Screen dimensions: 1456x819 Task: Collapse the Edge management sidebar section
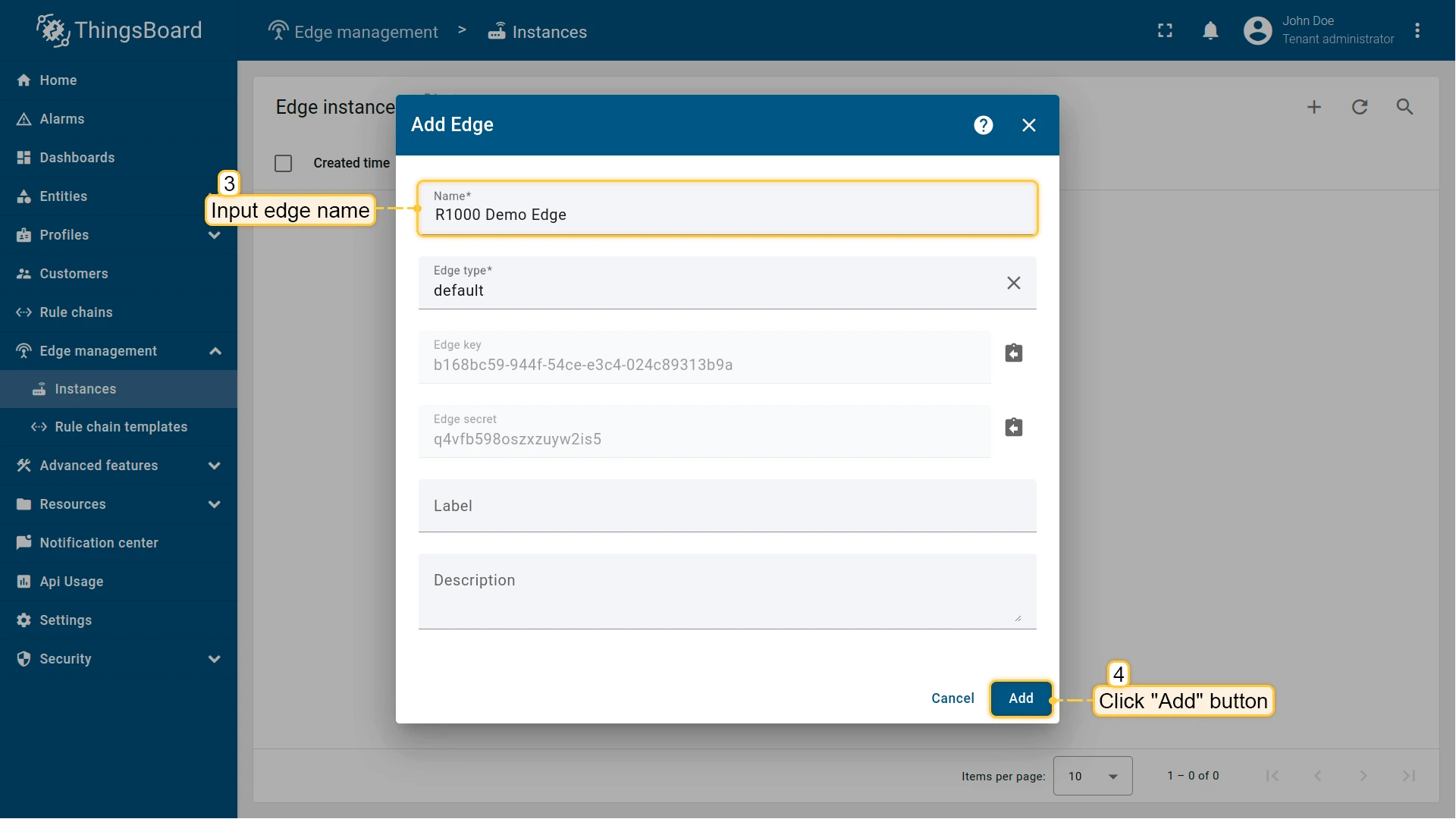tap(215, 351)
